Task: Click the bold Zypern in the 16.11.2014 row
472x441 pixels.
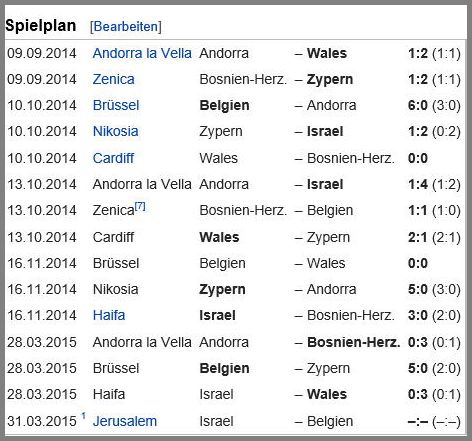Action: (x=222, y=289)
